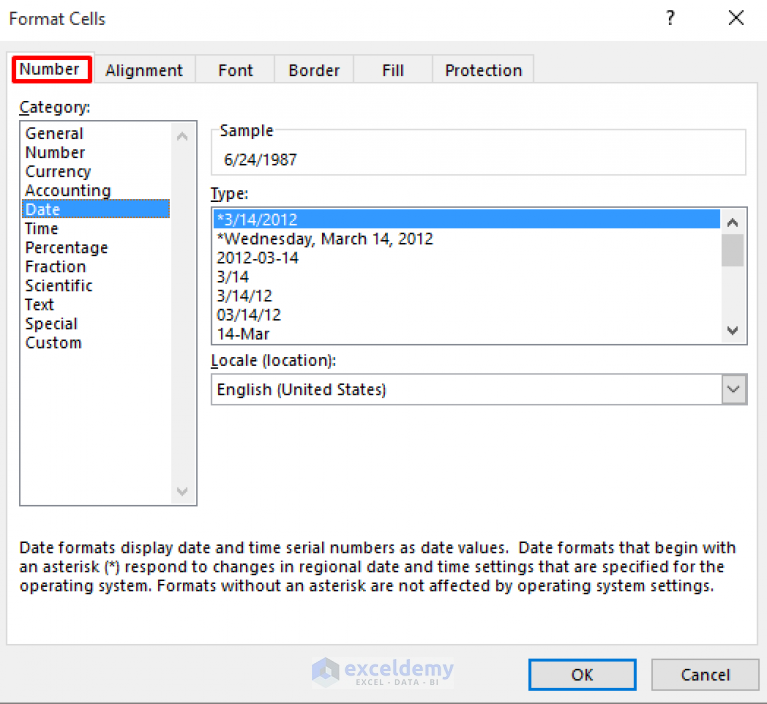Click Category list scroll down arrow
Screen dimensions: 767x704
pyautogui.click(x=182, y=491)
